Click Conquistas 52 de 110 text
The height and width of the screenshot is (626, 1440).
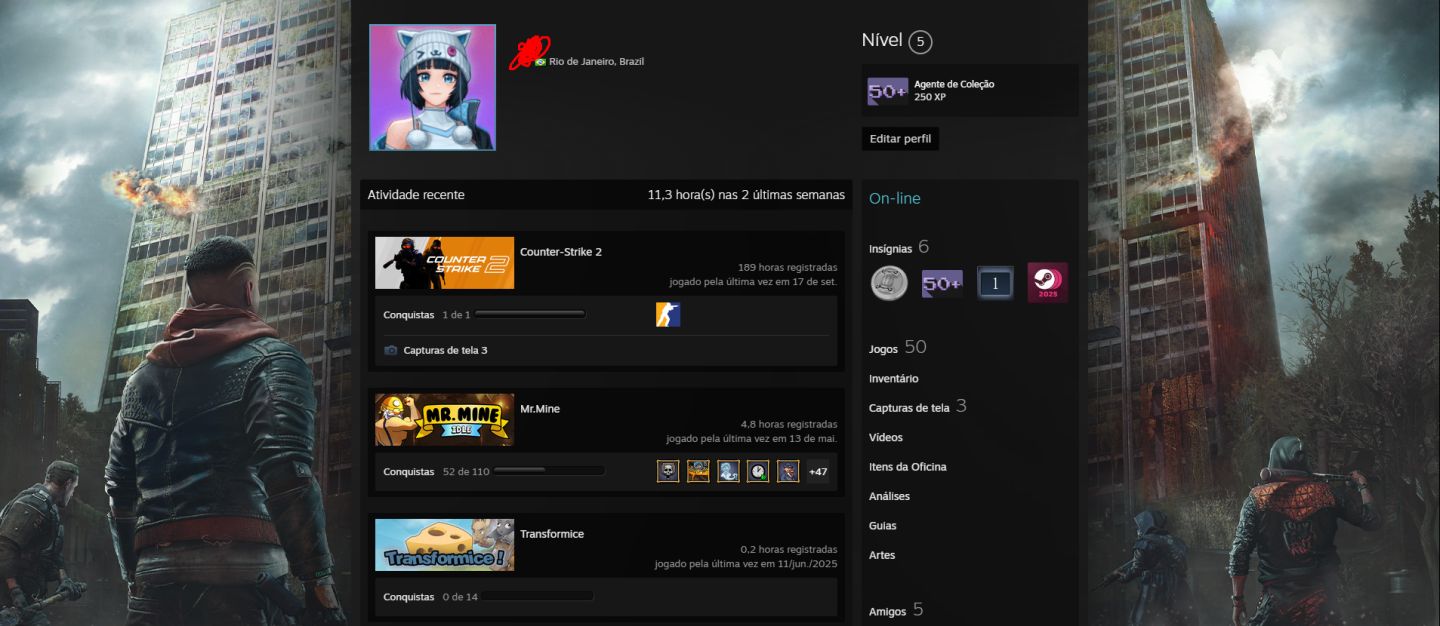tap(436, 472)
